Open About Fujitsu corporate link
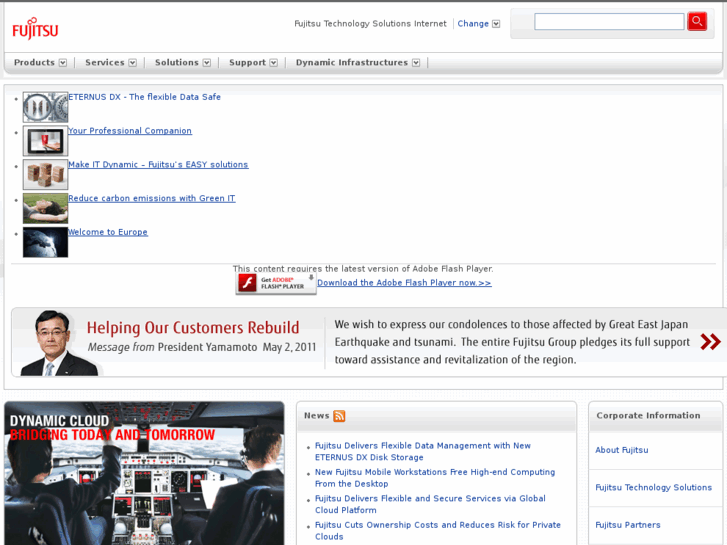Screen dimensions: 727x545 point(622,450)
